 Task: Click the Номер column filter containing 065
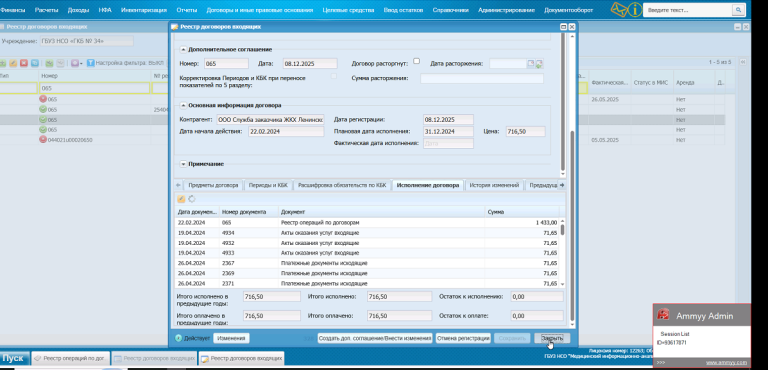pyautogui.click(x=94, y=88)
